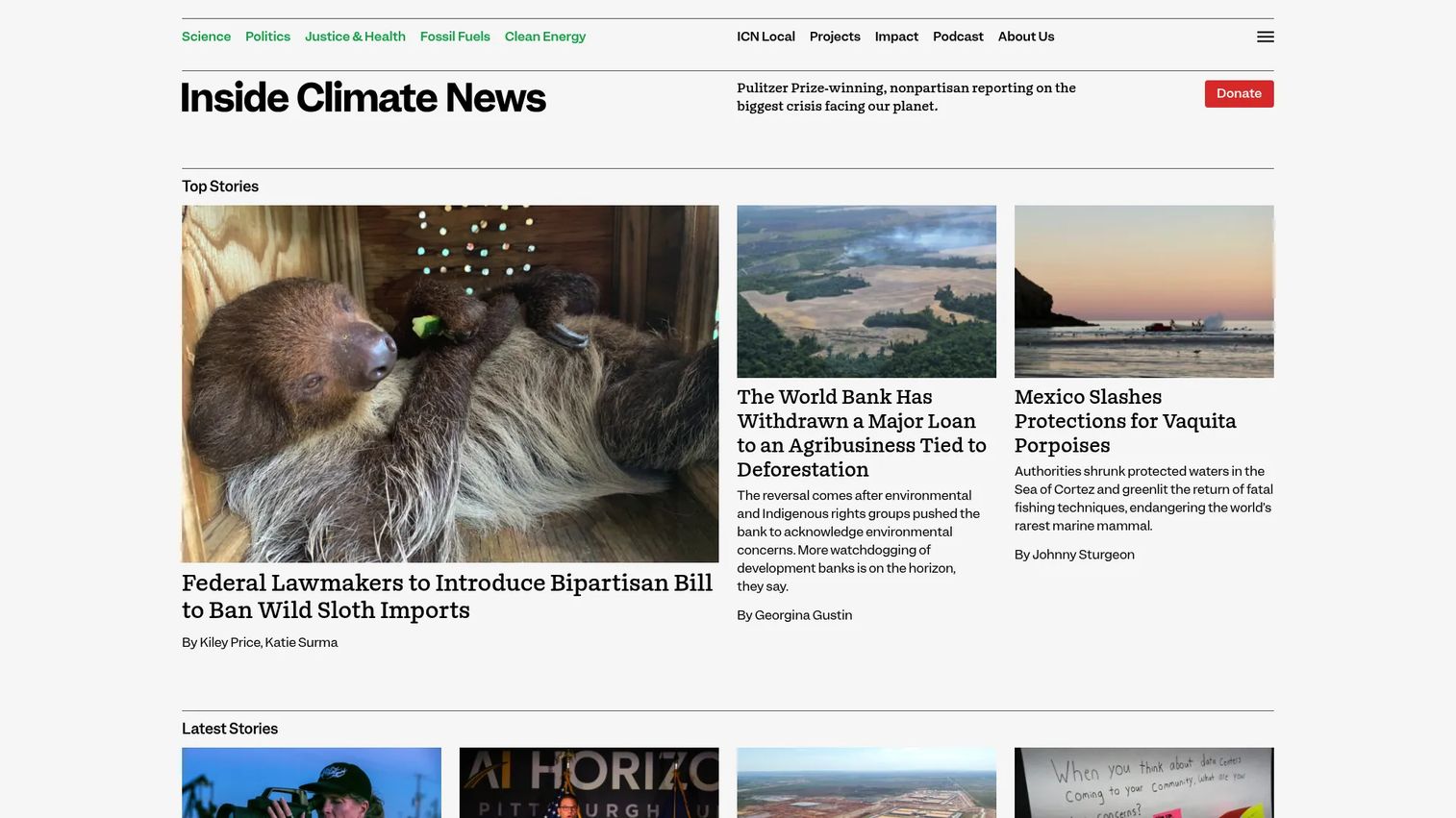
Task: Read the Vaquita Porpoises protections headline
Action: click(1125, 421)
